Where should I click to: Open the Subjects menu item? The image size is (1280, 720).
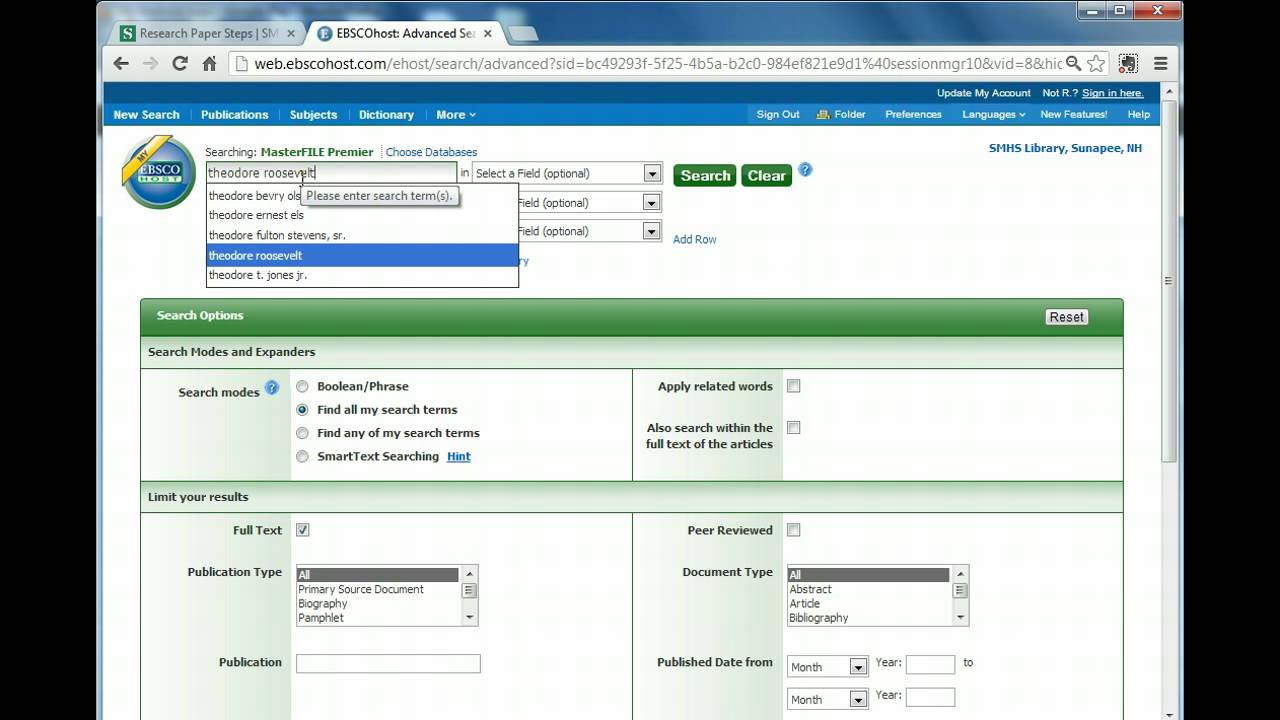click(313, 115)
